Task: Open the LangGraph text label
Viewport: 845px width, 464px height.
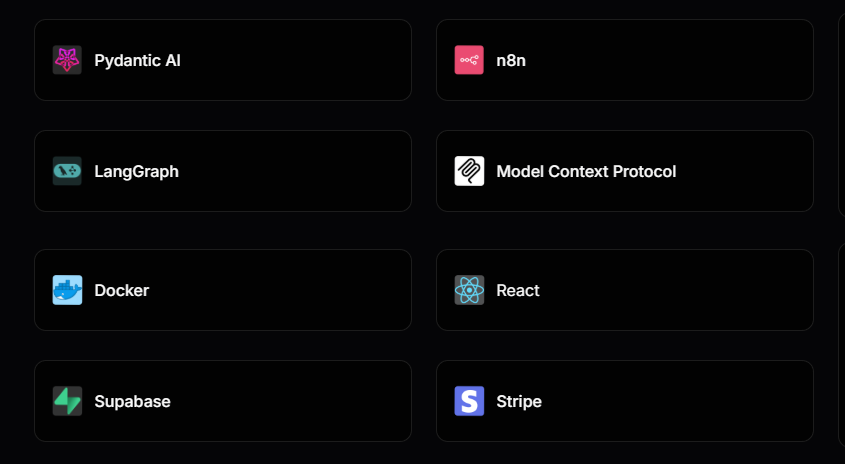Action: (136, 171)
